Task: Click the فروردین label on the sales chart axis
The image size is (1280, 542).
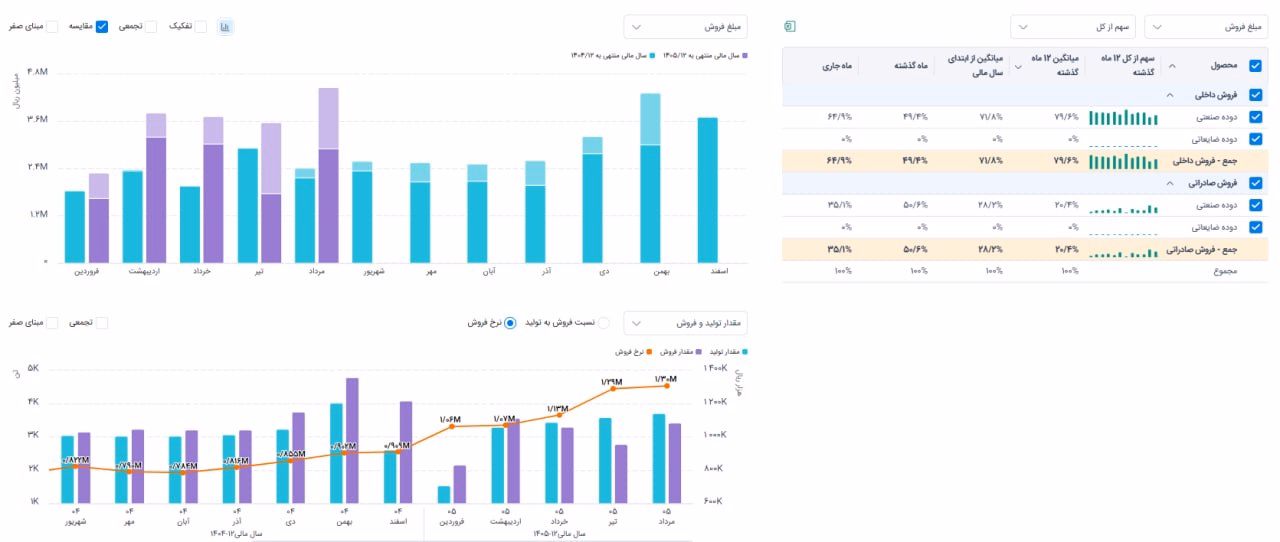Action: [86, 271]
